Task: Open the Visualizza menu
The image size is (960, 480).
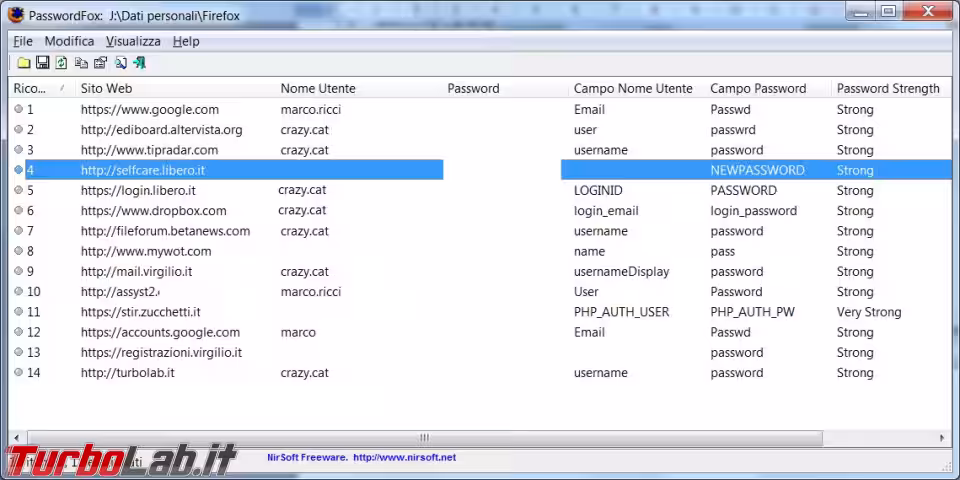Action: pyautogui.click(x=133, y=41)
